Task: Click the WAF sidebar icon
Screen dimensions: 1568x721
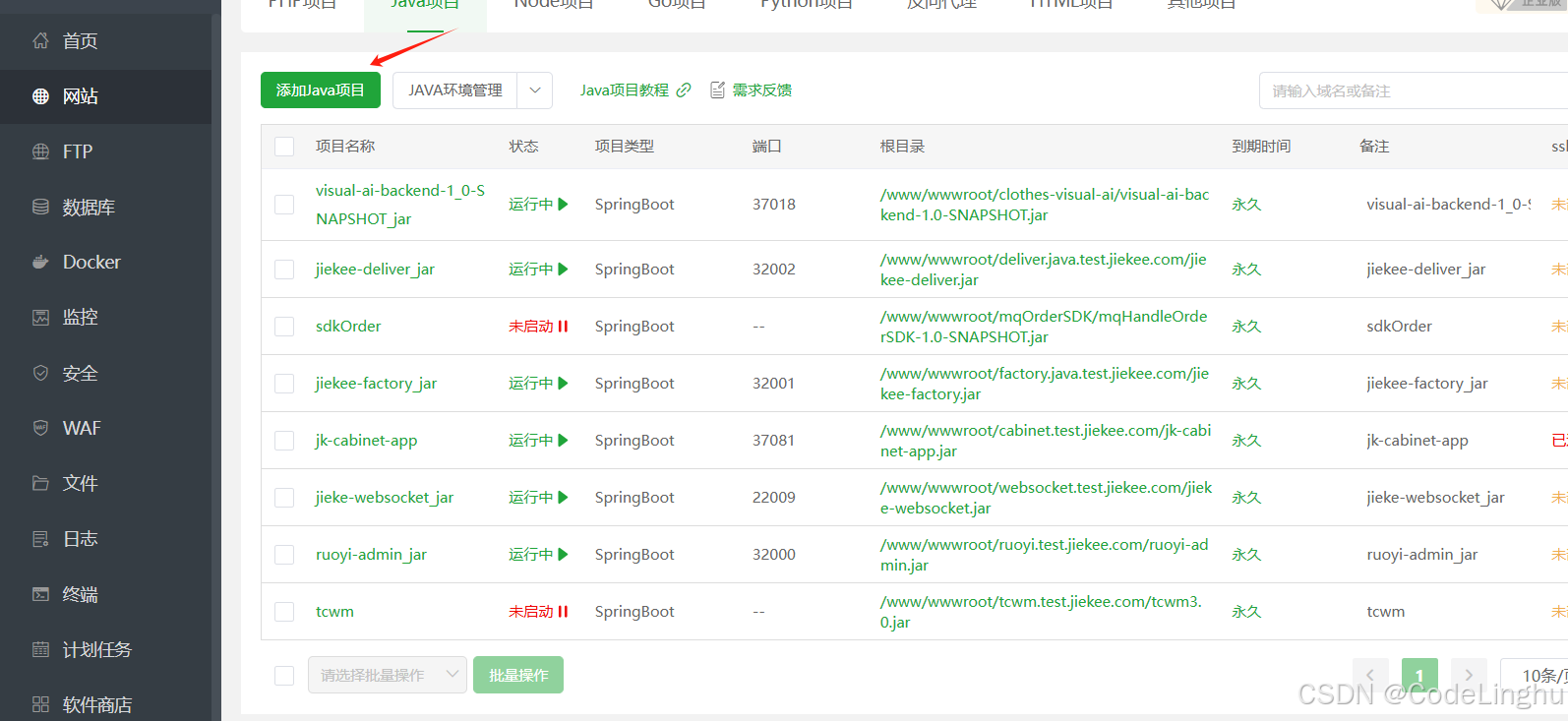Action: (x=40, y=428)
